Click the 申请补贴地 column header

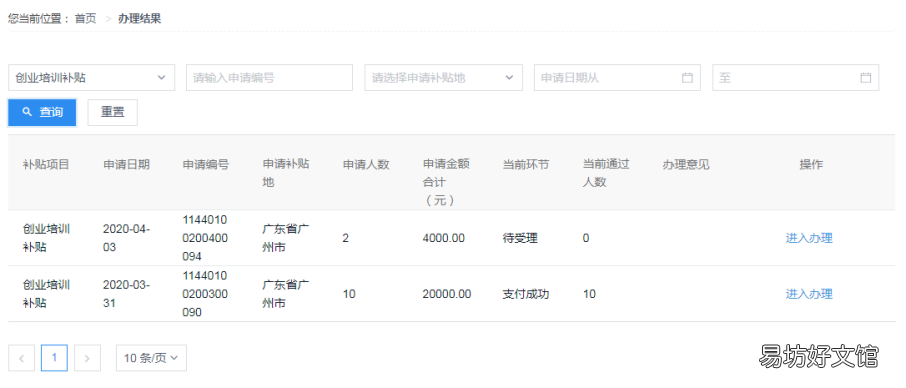pyautogui.click(x=286, y=173)
